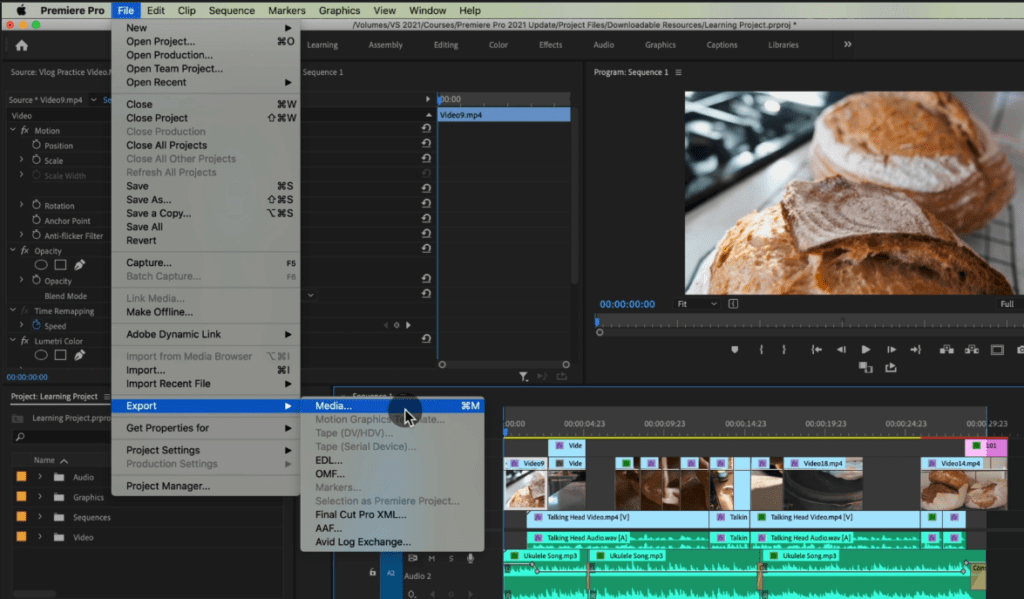Mark Out point button in Program monitor
The image size is (1024, 599).
784,350
